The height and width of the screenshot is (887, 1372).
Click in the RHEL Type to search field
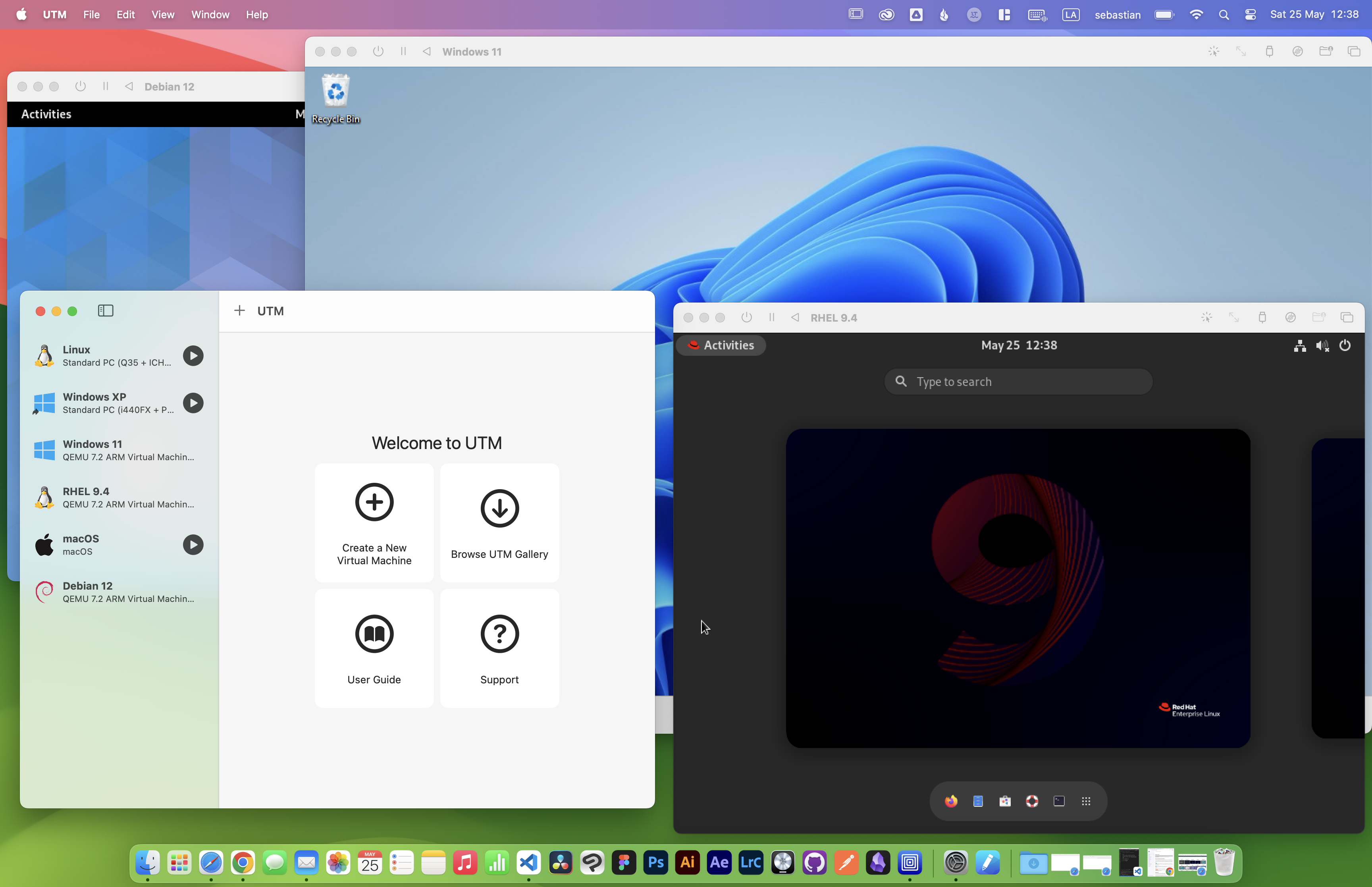pos(1018,382)
